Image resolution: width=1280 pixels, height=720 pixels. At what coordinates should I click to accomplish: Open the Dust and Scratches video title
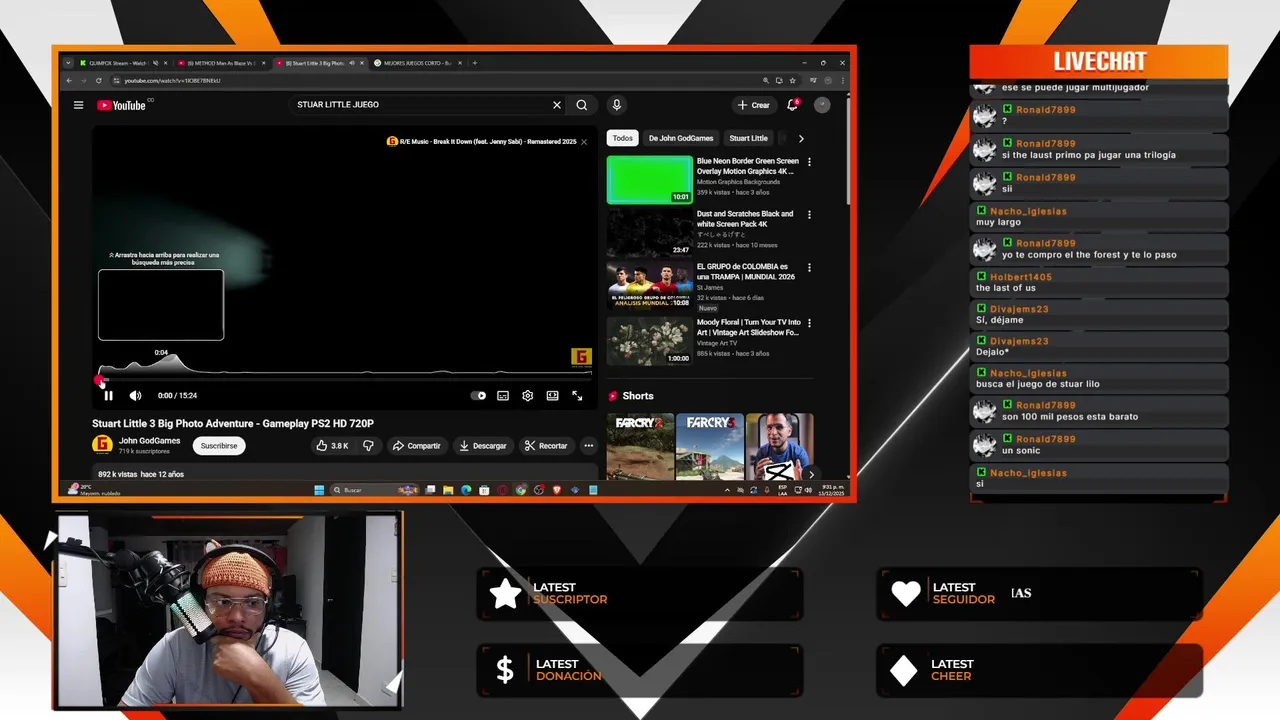click(745, 219)
